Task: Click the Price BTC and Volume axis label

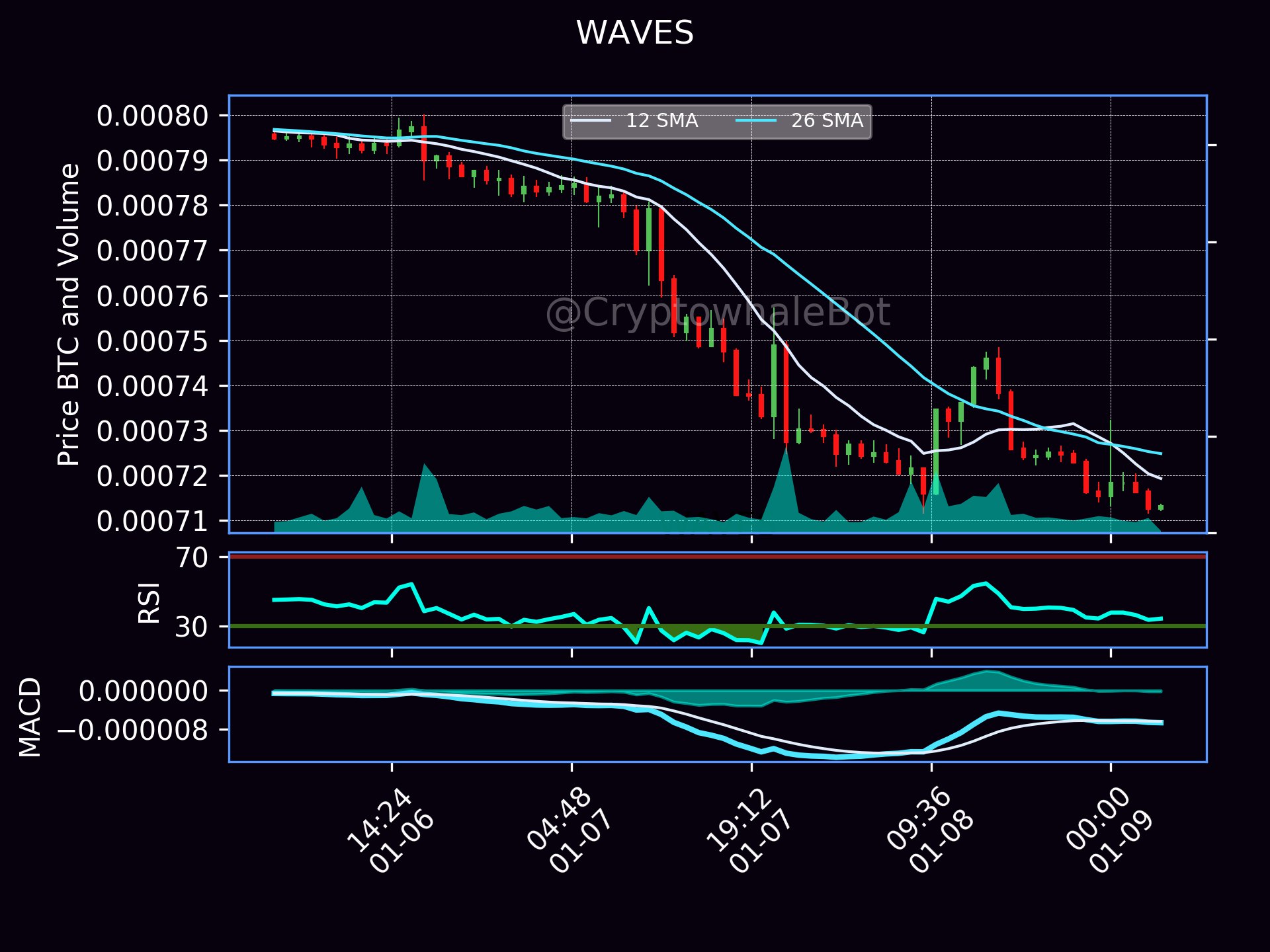Action: point(69,315)
